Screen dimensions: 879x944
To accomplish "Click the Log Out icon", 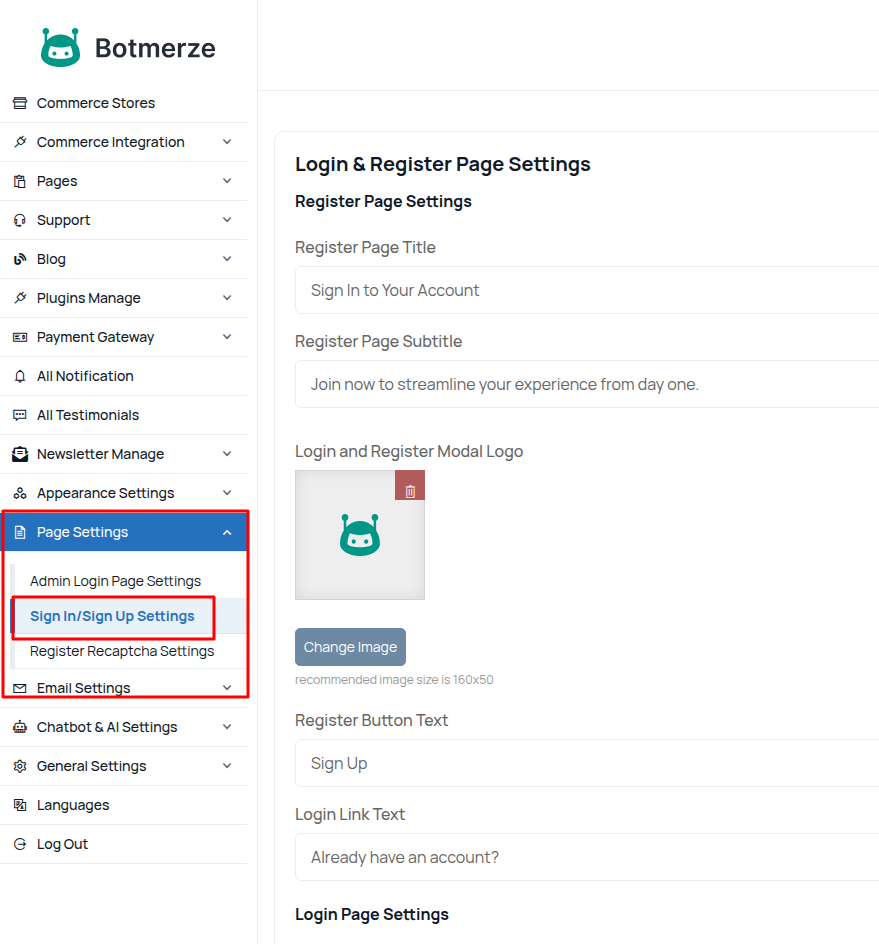I will pos(20,844).
